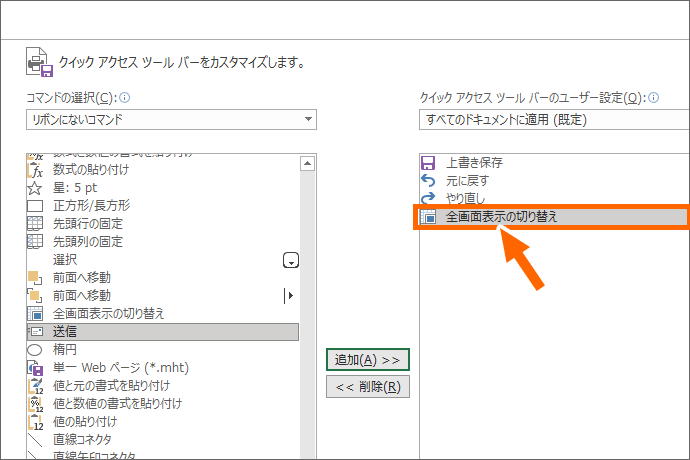The image size is (690, 460).
Task: Click 全画面表示の切り替え icon in left command list
Action: [x=35, y=314]
